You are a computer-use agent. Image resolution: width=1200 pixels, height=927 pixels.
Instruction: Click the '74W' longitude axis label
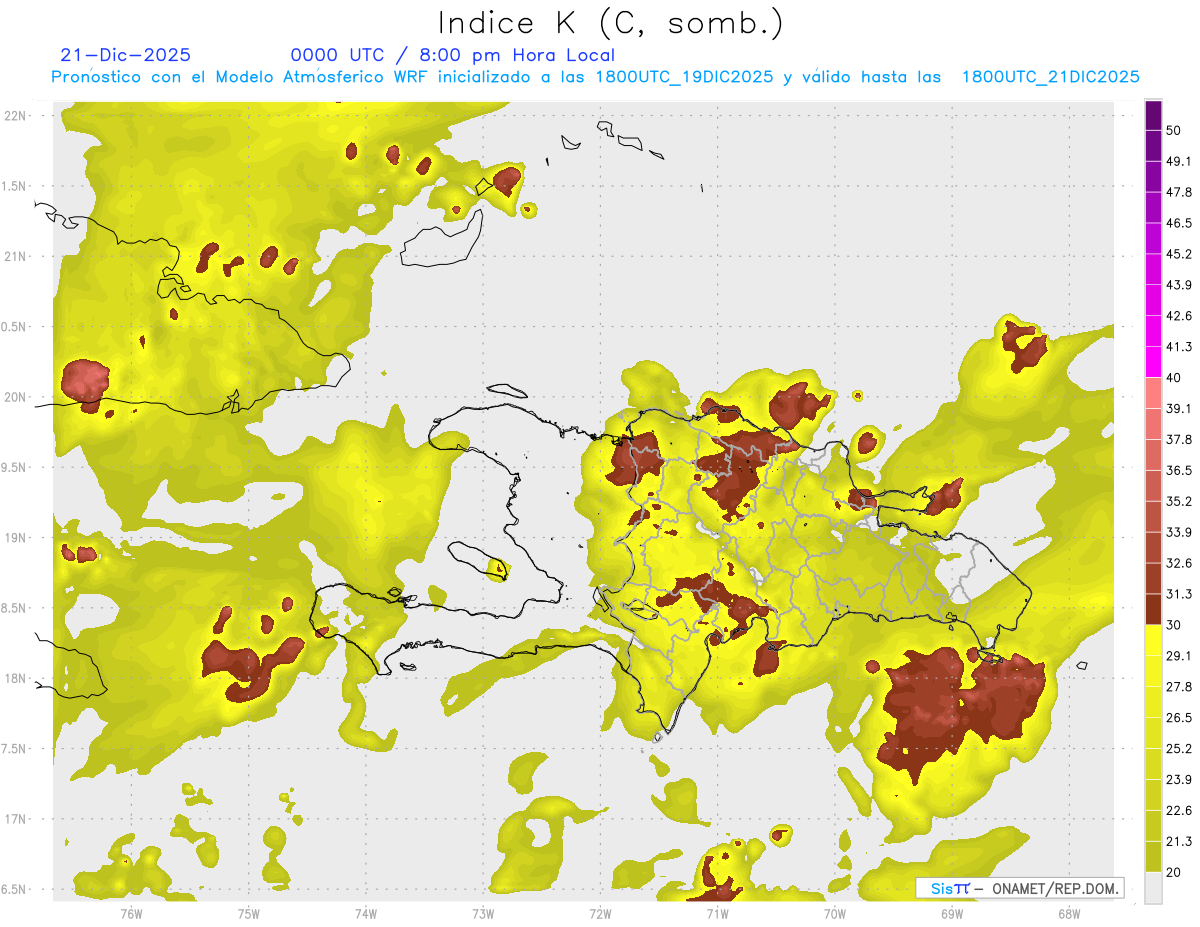pos(366,914)
